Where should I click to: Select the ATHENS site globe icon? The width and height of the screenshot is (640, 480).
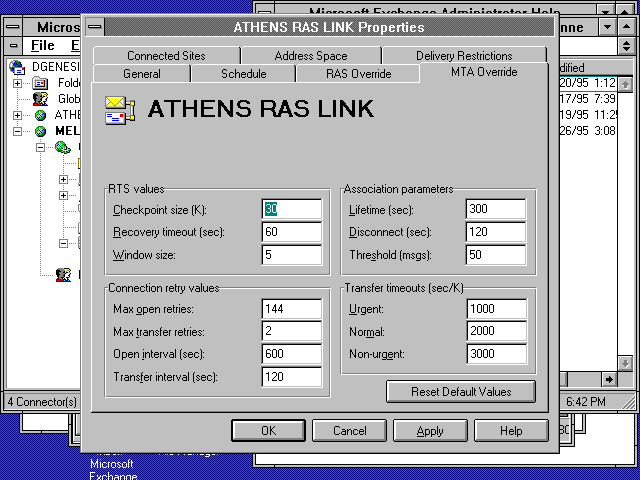40,115
